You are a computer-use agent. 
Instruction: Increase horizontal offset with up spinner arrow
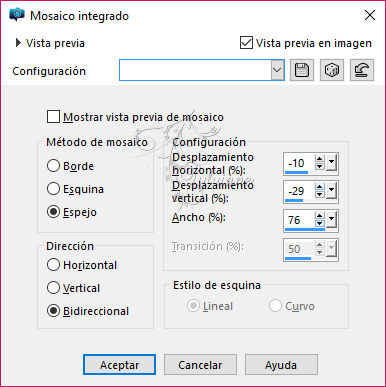(320, 159)
